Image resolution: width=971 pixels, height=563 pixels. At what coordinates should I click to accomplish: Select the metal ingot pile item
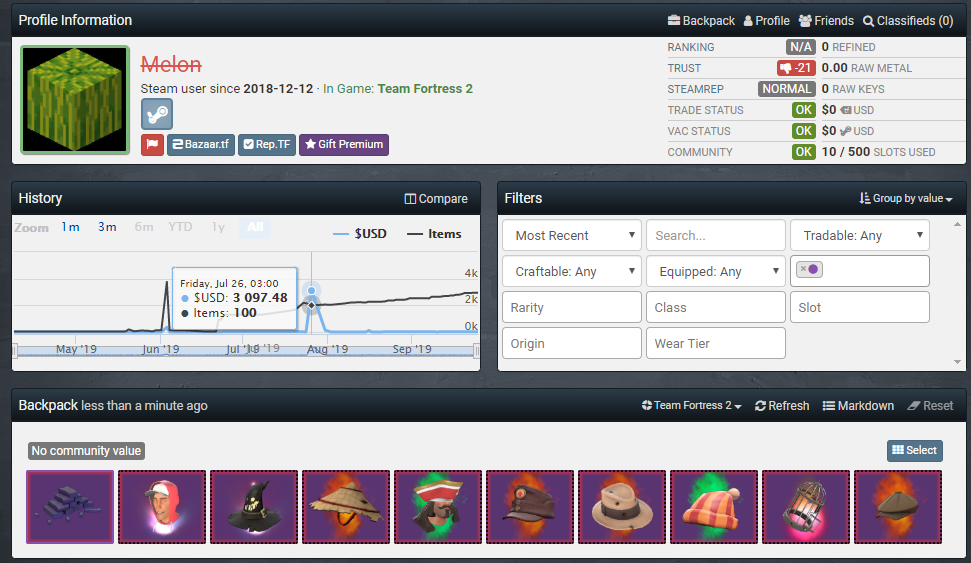point(70,507)
